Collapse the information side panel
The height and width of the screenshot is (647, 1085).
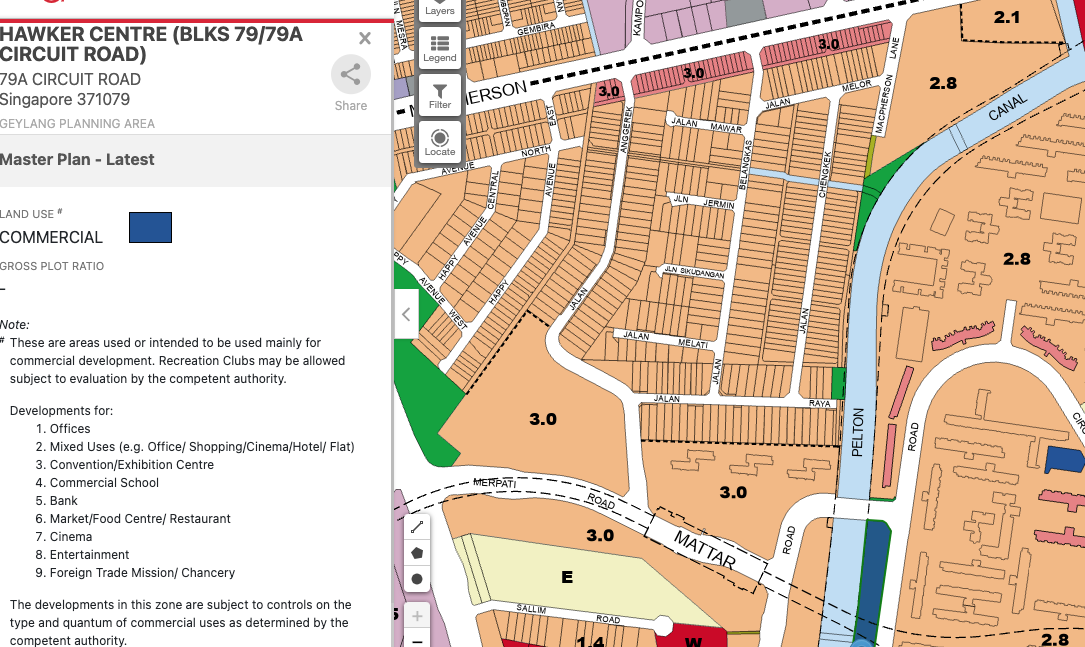pyautogui.click(x=405, y=314)
